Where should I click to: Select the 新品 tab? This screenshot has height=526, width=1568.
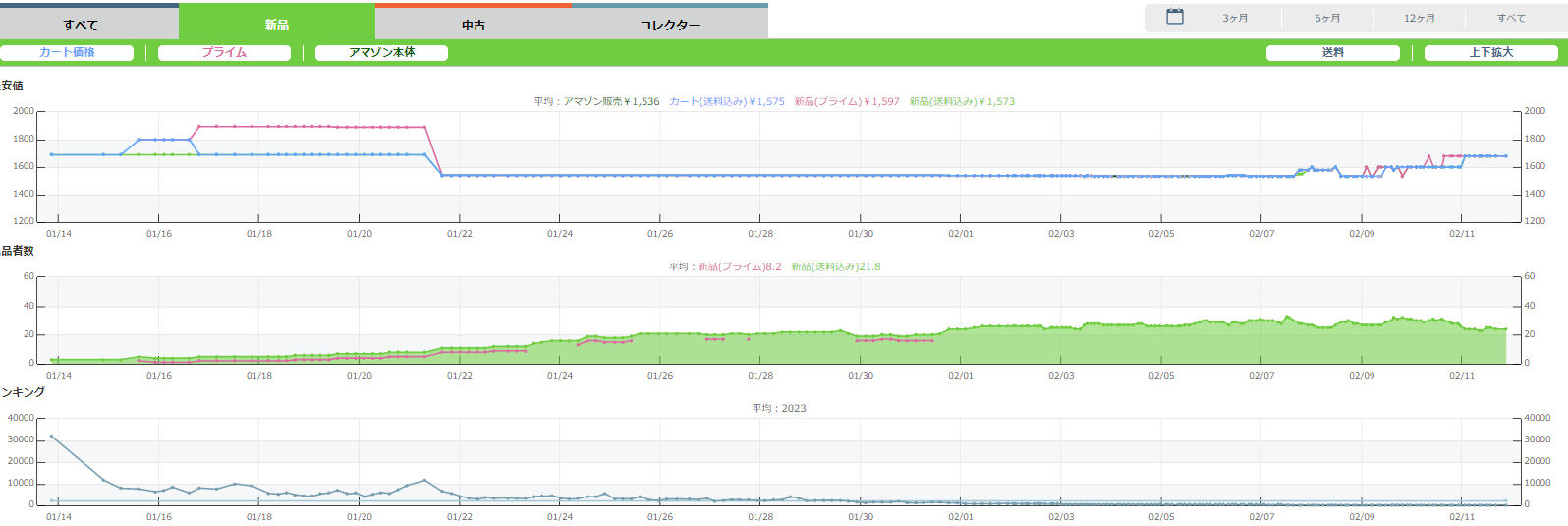(x=277, y=25)
